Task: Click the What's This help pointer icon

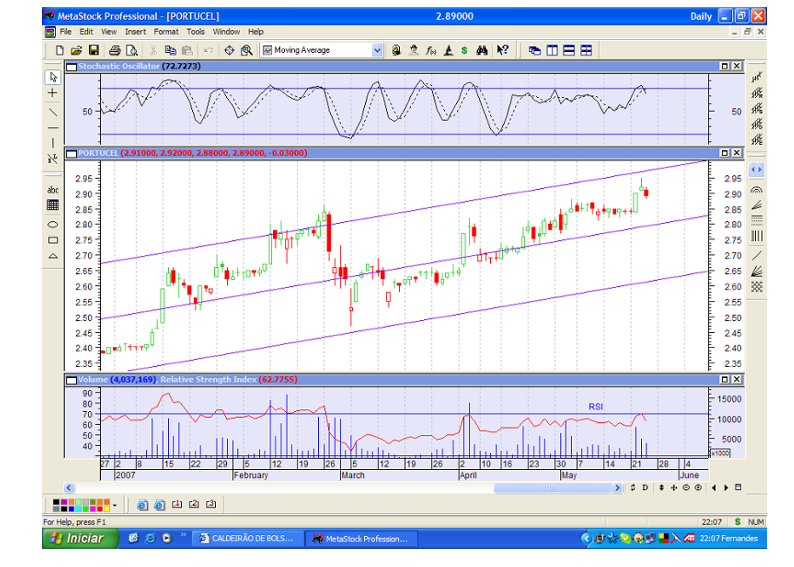Action: (x=502, y=50)
